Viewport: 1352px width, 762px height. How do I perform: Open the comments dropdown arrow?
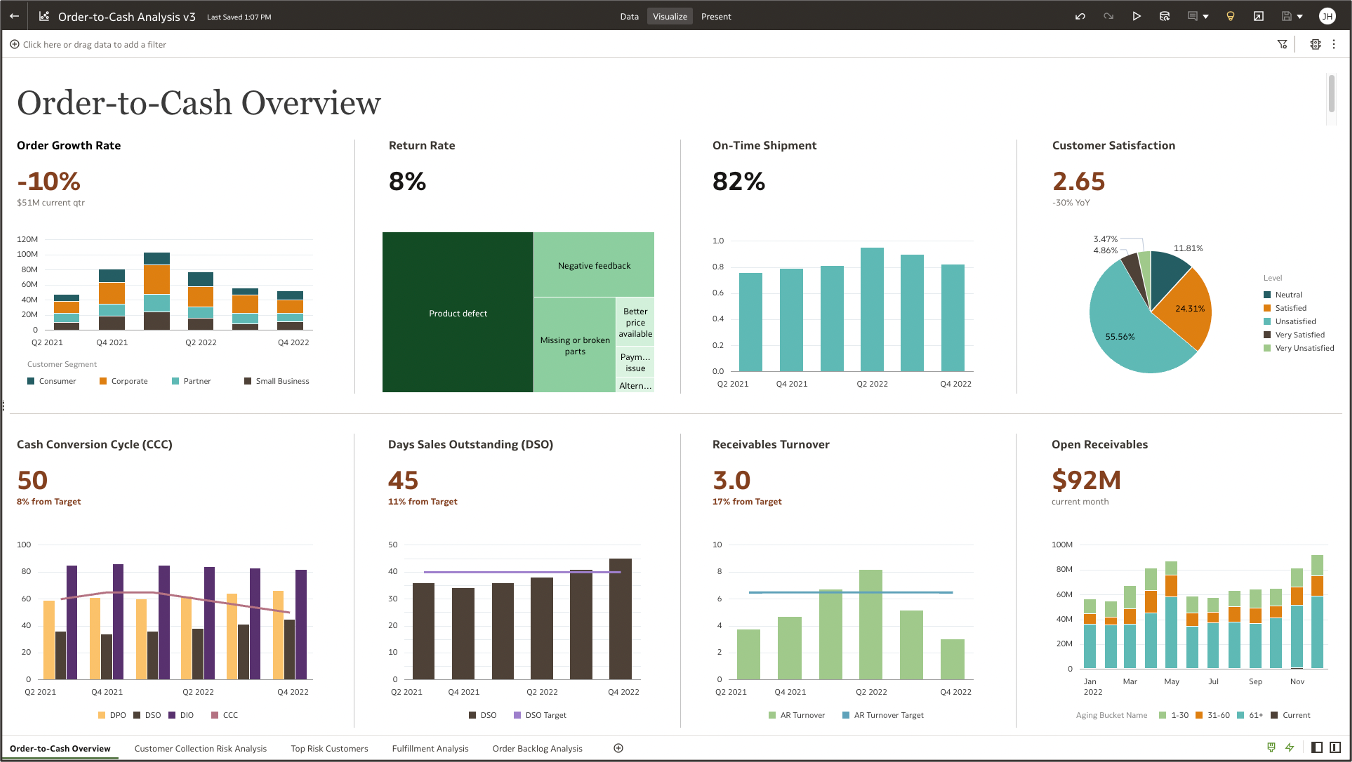[x=1207, y=16]
